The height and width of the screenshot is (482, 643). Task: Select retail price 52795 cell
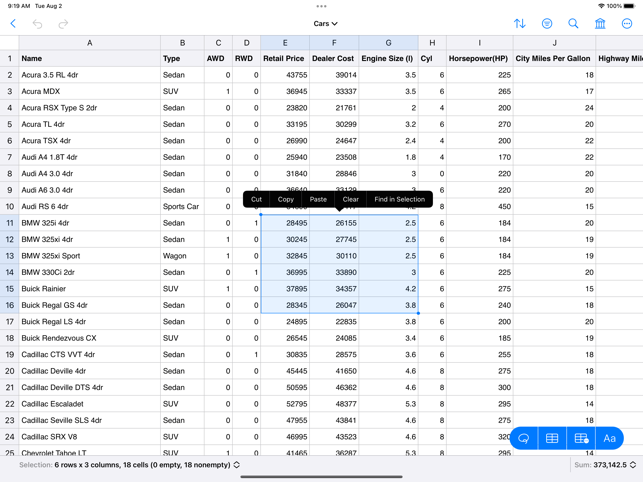coord(285,404)
